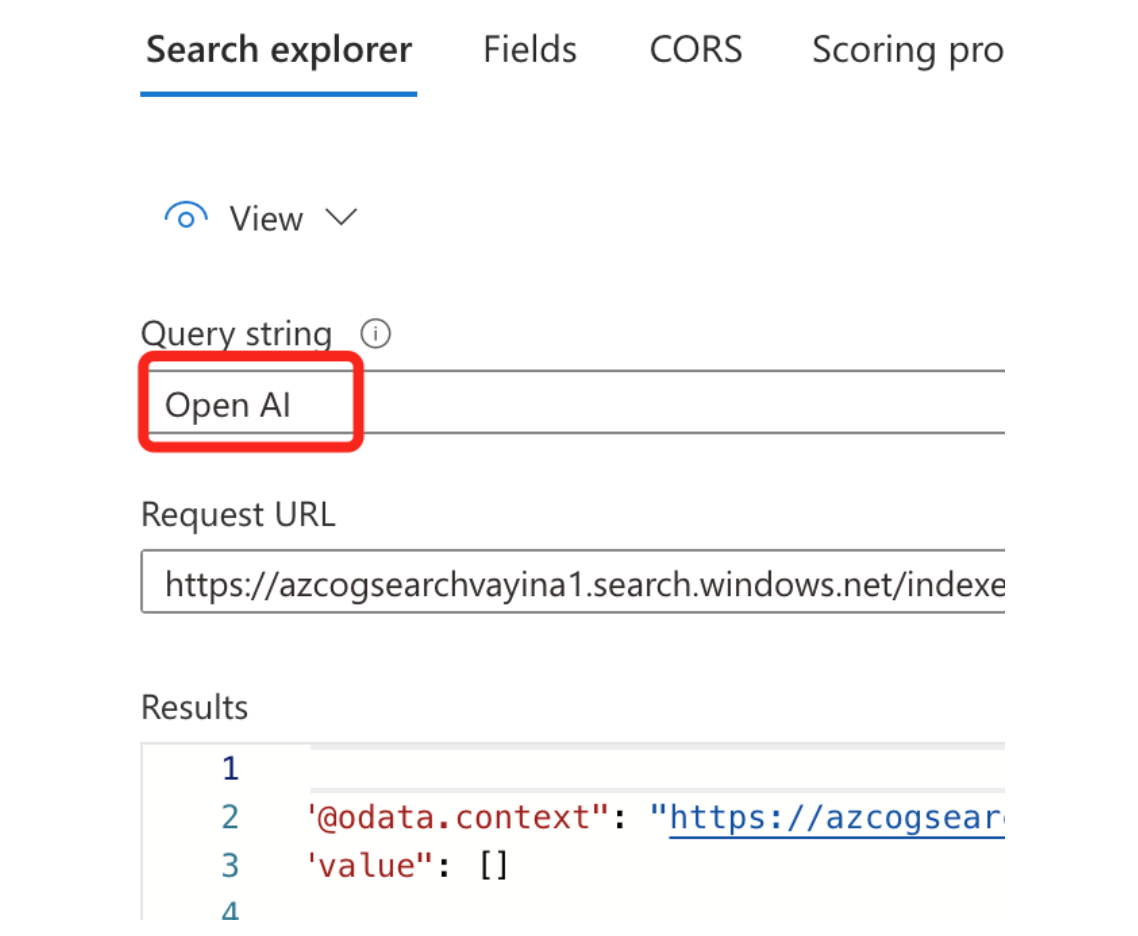
Task: Select line number 1 in results gutter
Action: (x=230, y=769)
